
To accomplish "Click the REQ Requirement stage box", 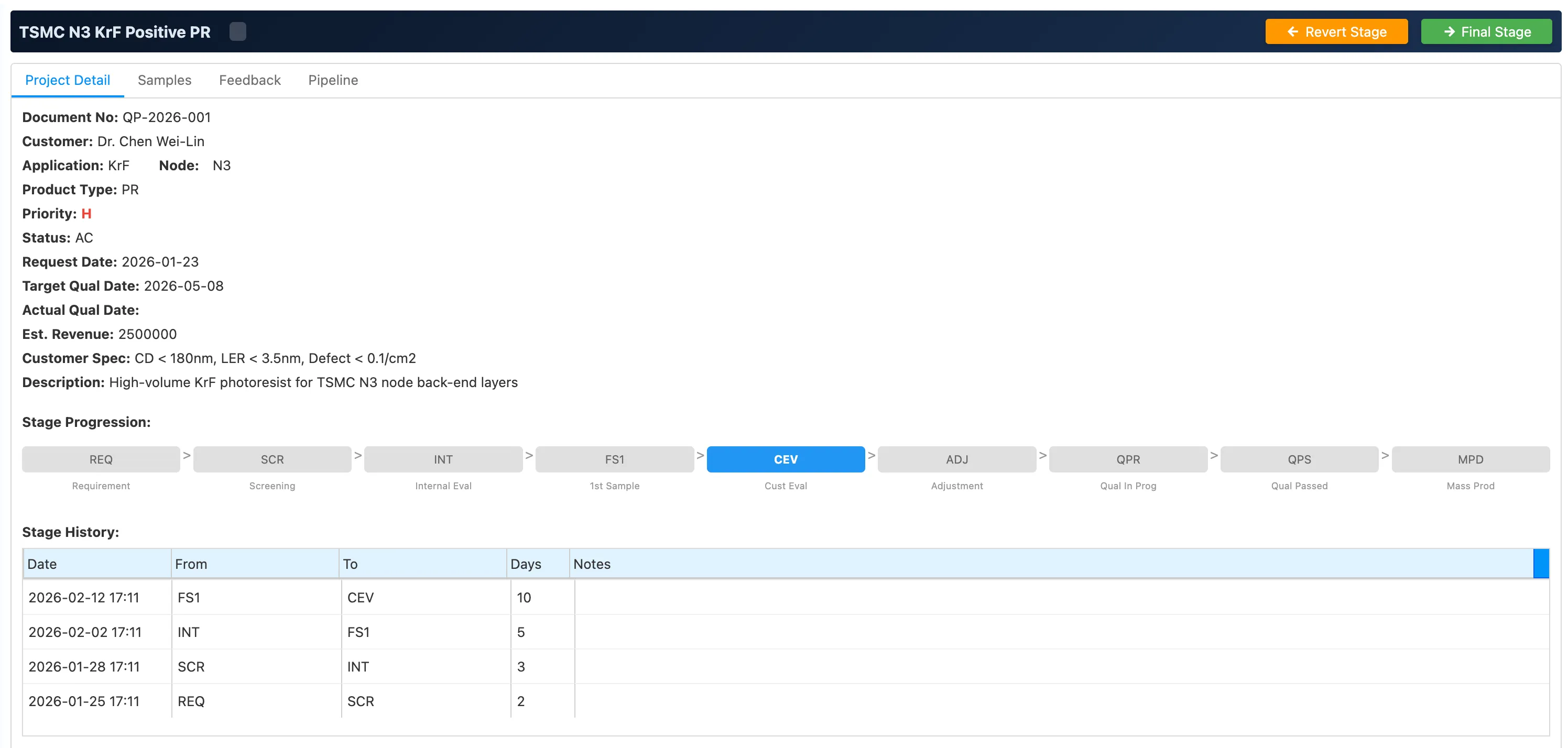I will coord(101,459).
